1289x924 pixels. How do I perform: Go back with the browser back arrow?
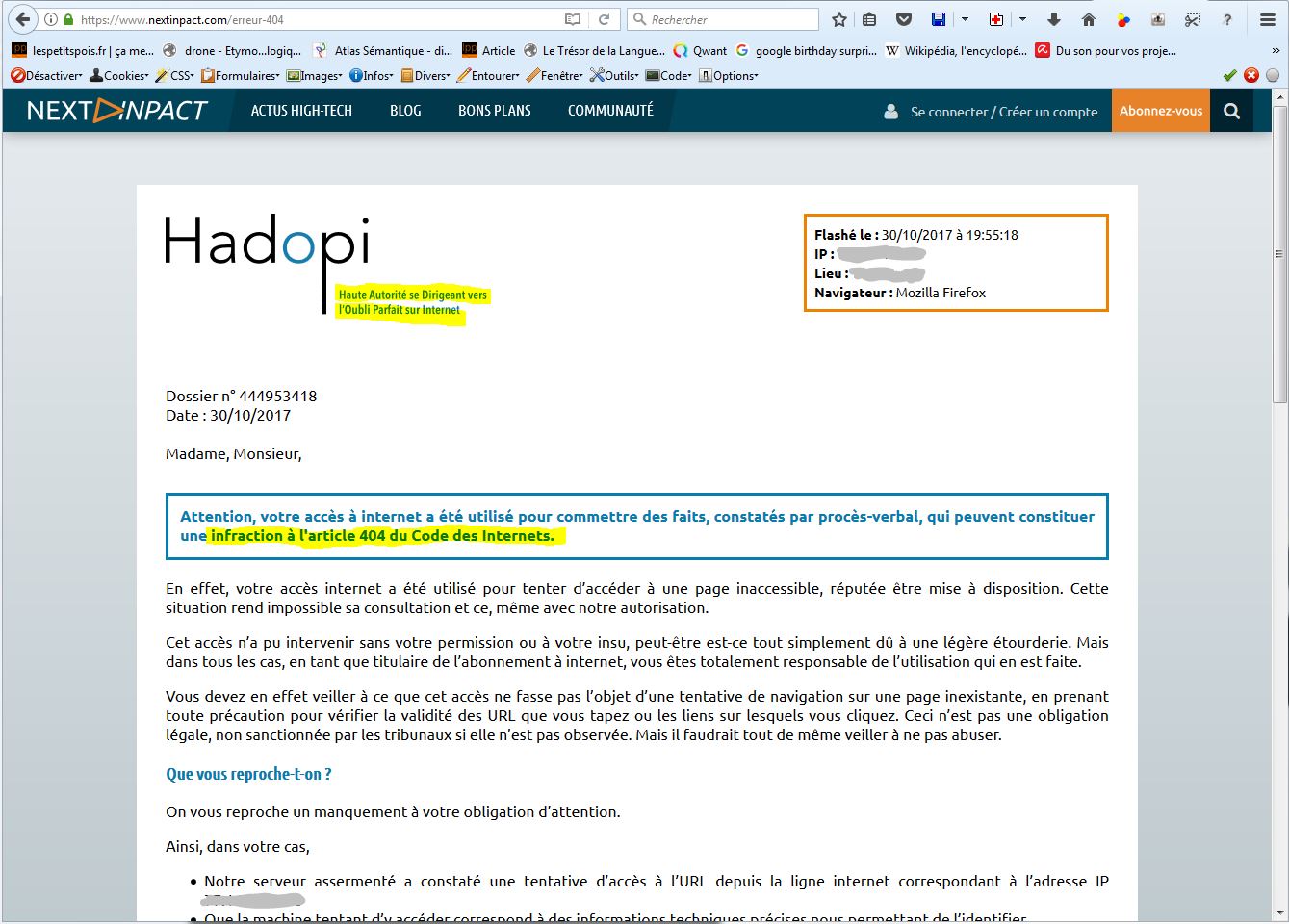(22, 19)
